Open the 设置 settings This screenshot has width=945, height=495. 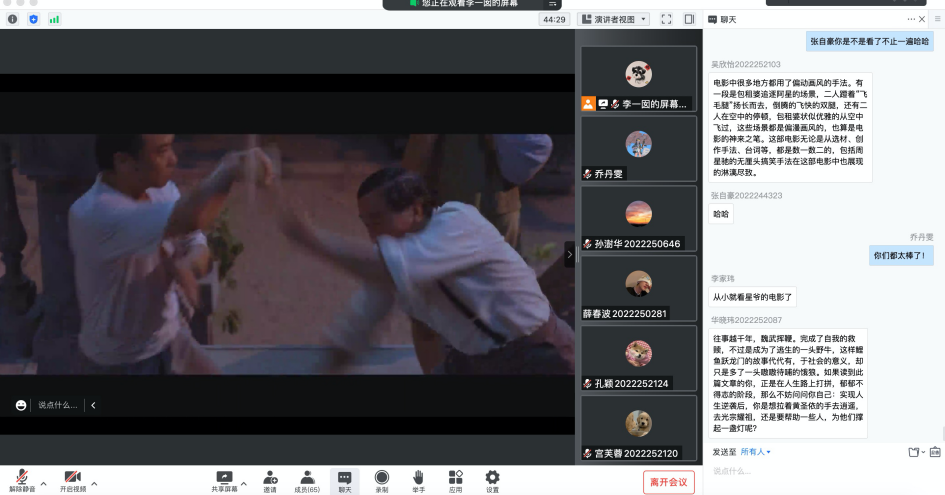coord(492,481)
